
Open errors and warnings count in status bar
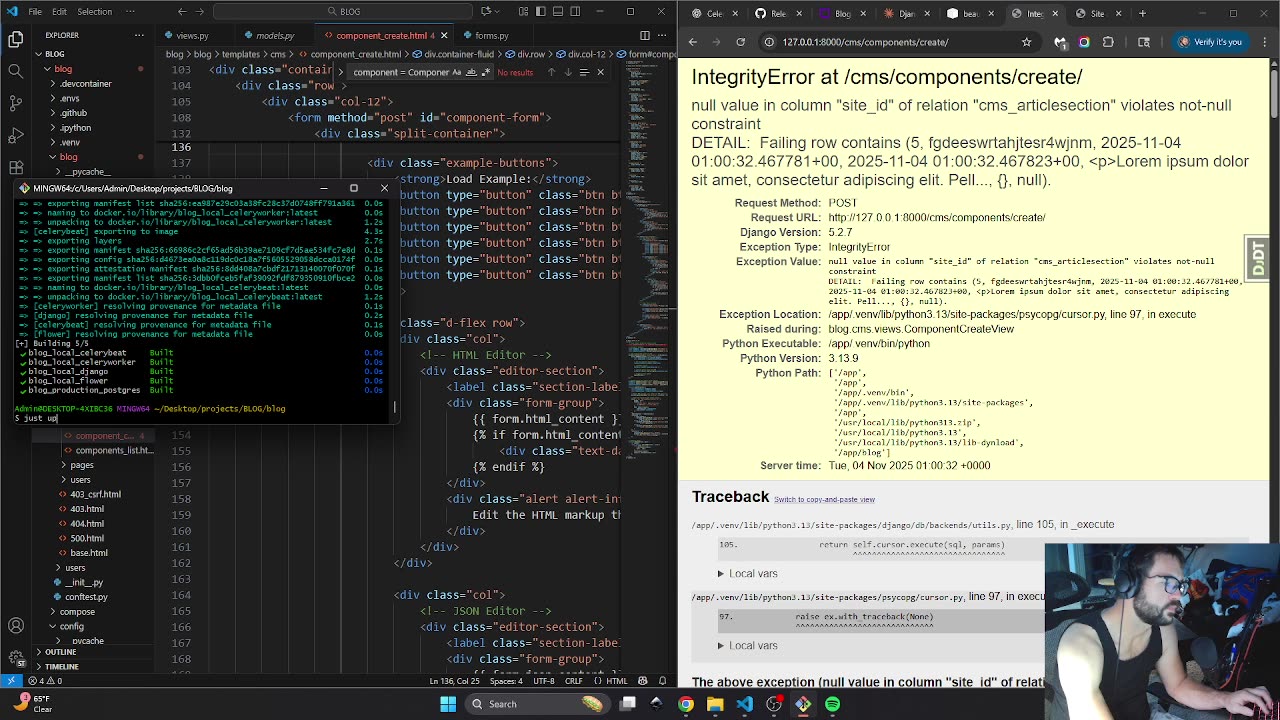coord(45,681)
